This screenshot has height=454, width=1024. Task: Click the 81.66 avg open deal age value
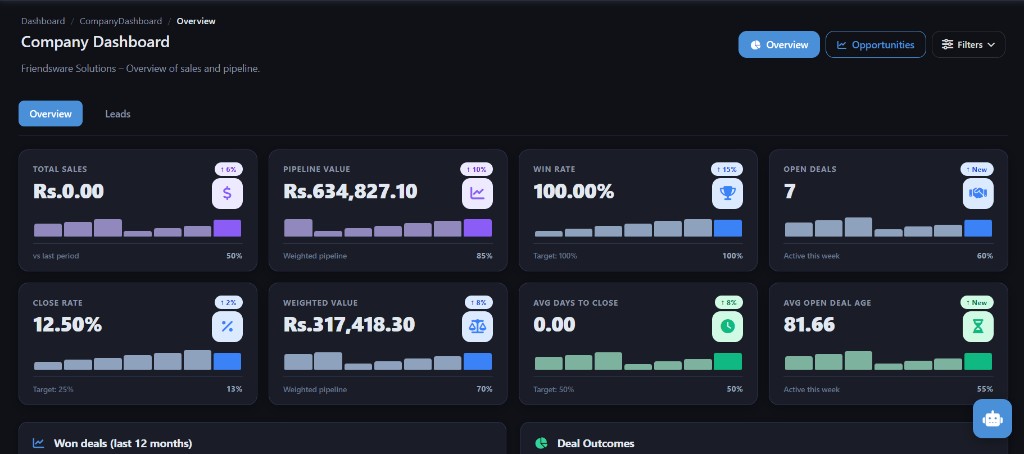pyautogui.click(x=809, y=325)
